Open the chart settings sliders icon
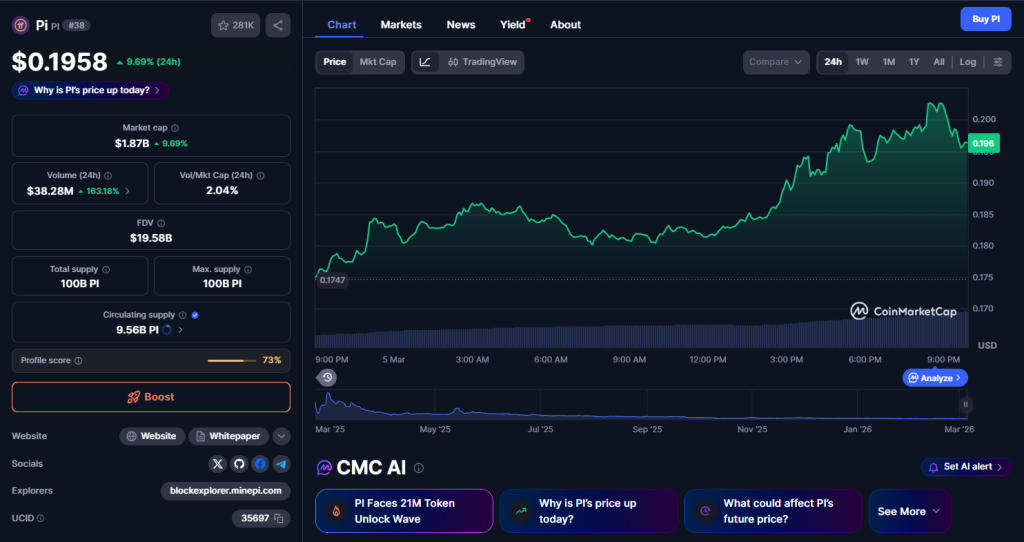The height and width of the screenshot is (542, 1024). [x=997, y=62]
